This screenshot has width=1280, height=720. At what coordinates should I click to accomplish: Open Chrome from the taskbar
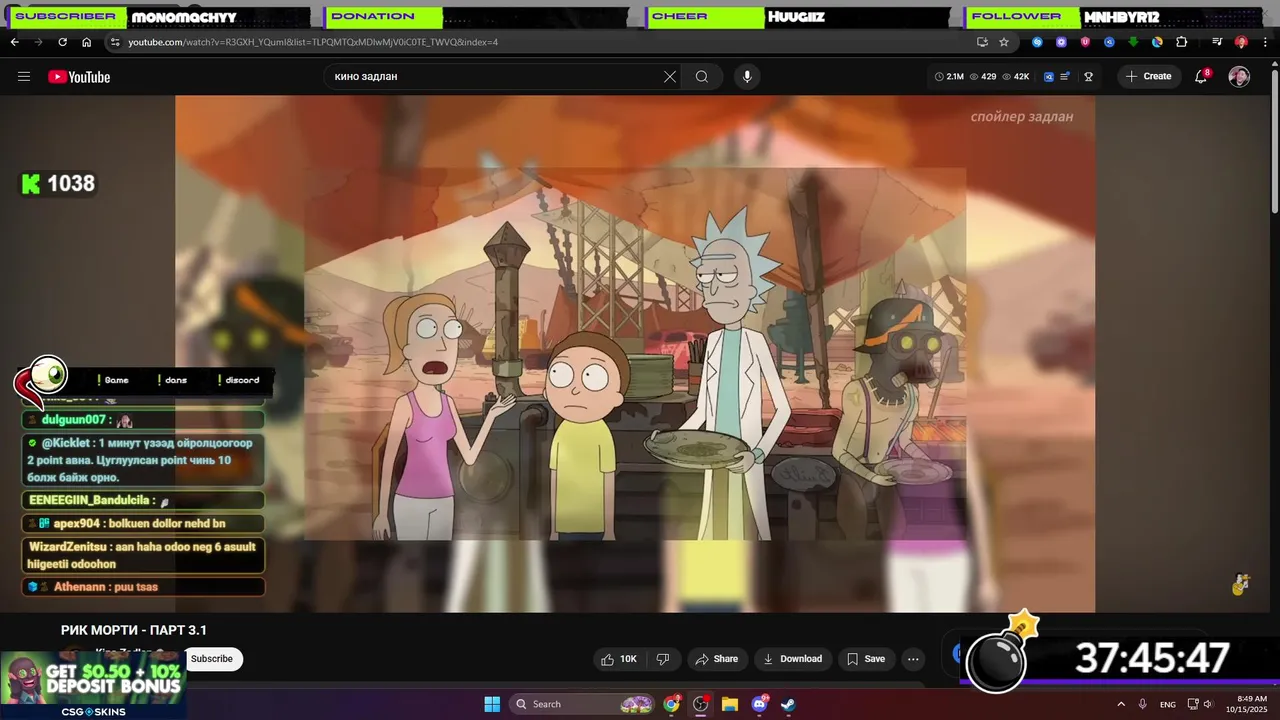(672, 704)
